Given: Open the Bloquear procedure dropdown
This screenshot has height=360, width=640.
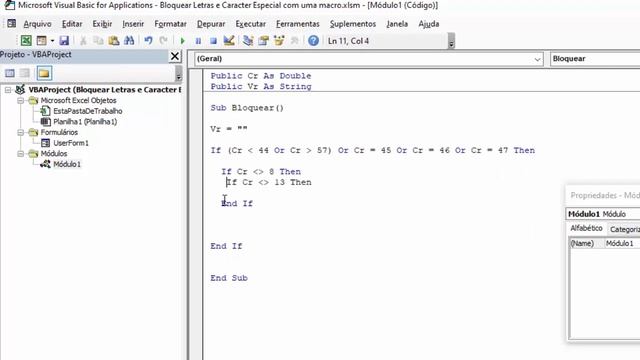Looking at the screenshot, I should click(595, 59).
